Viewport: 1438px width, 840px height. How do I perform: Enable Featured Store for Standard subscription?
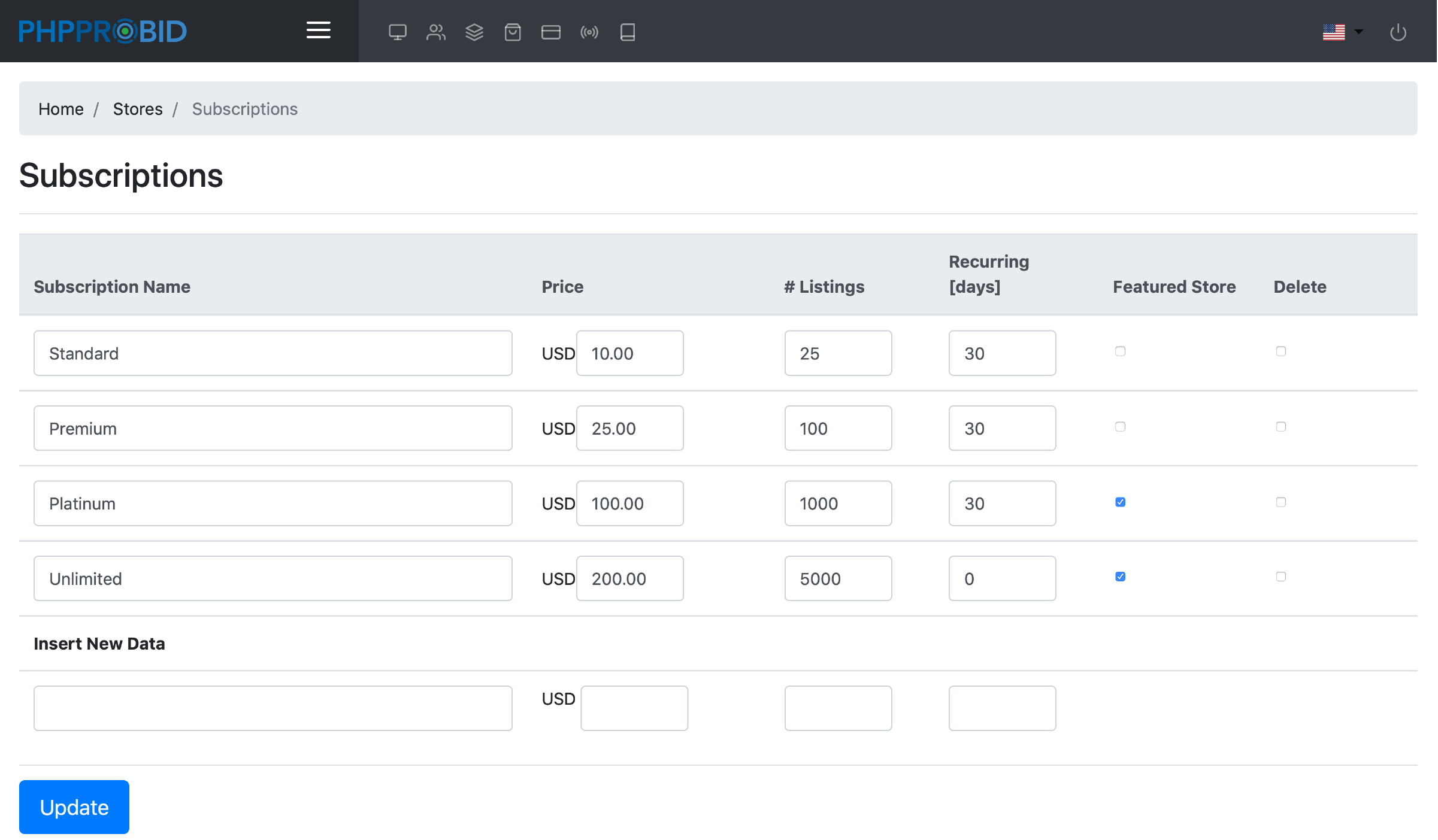point(1120,351)
